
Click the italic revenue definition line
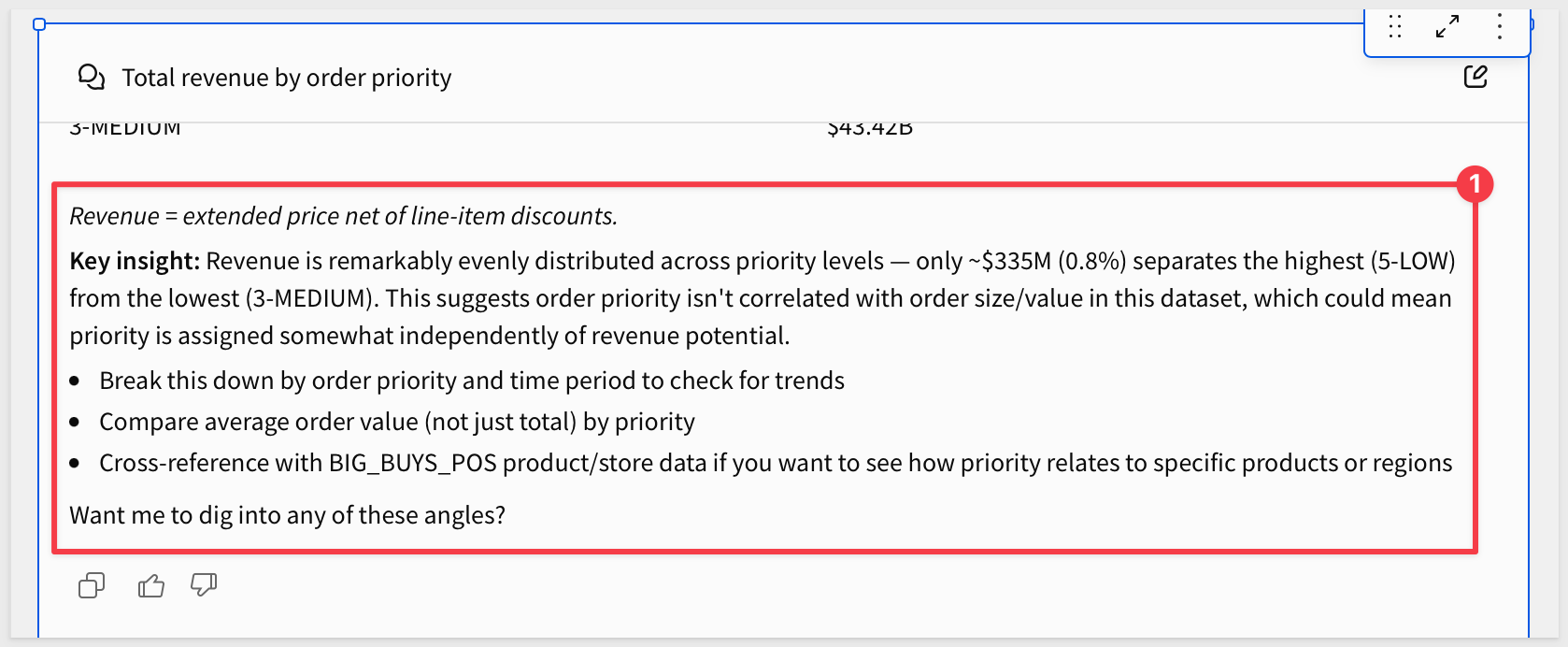point(344,216)
